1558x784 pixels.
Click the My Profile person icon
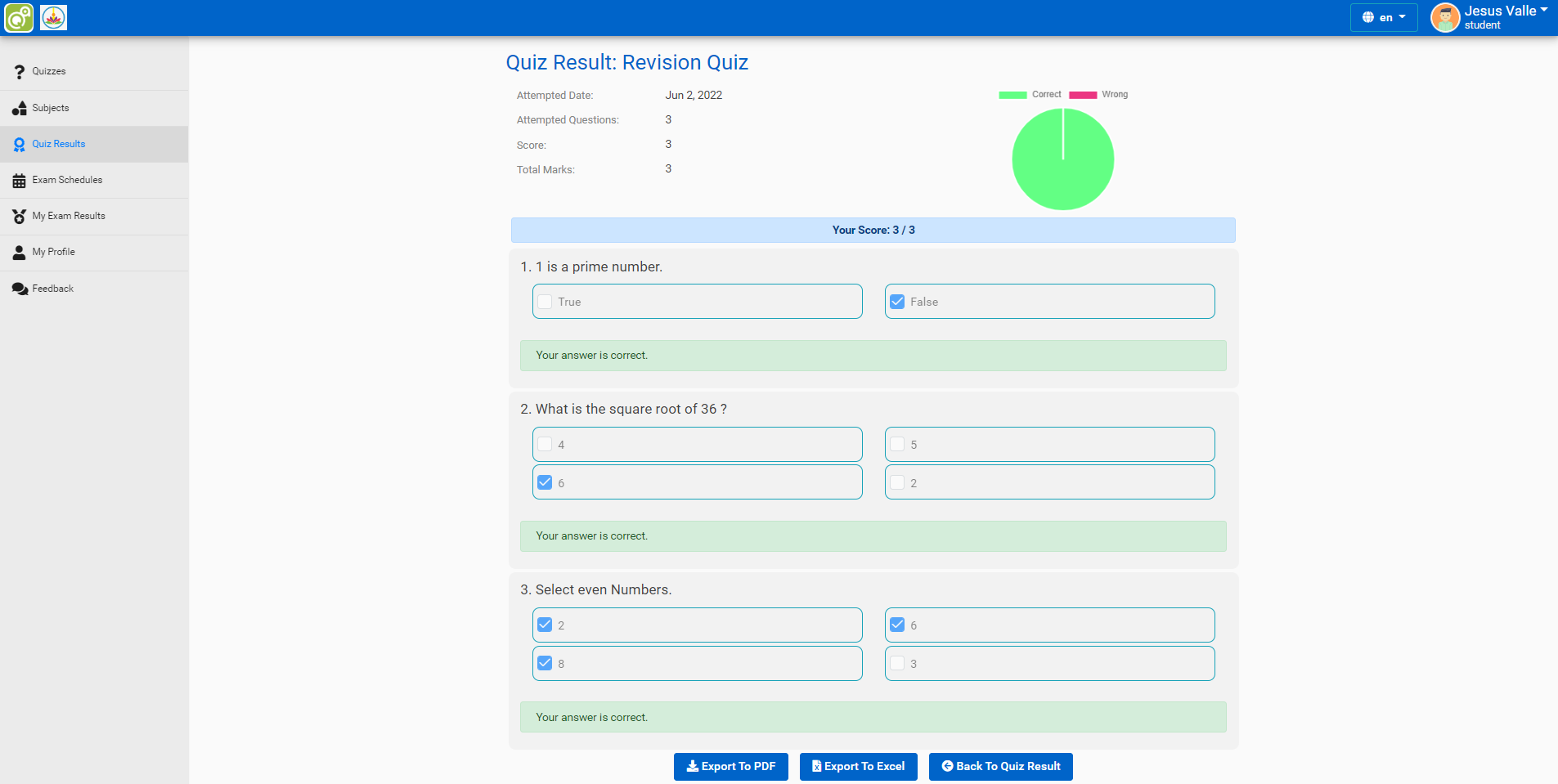pos(19,252)
